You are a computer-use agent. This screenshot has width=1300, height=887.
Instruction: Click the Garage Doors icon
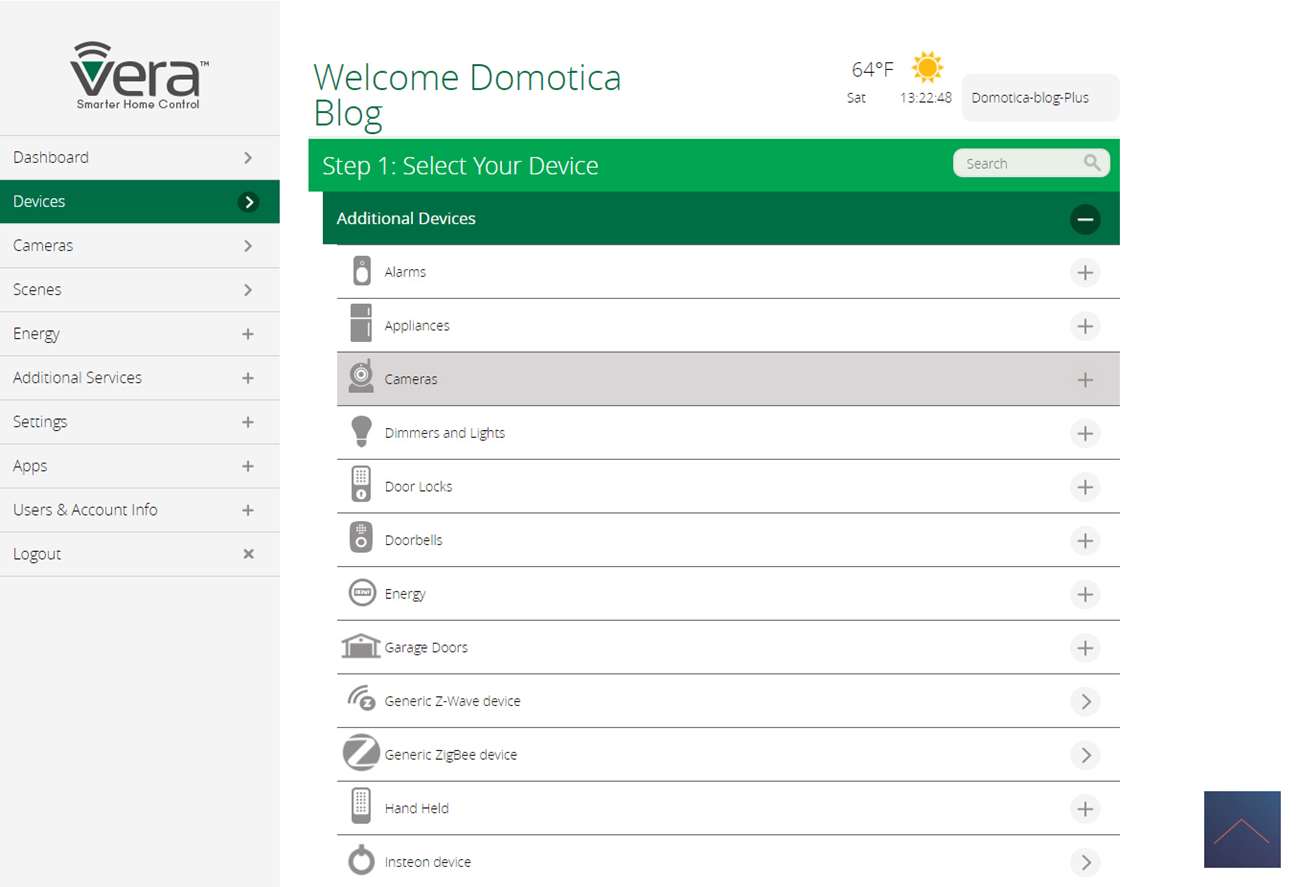[x=361, y=646]
